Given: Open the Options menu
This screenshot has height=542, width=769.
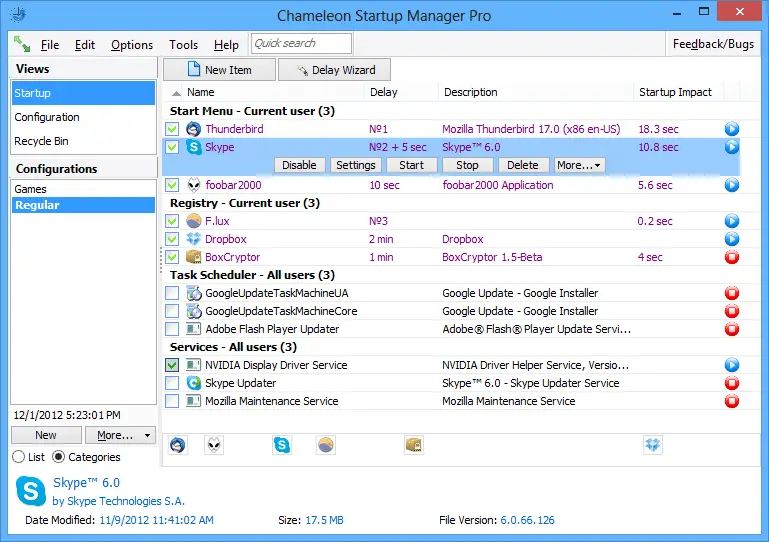Looking at the screenshot, I should (x=132, y=45).
